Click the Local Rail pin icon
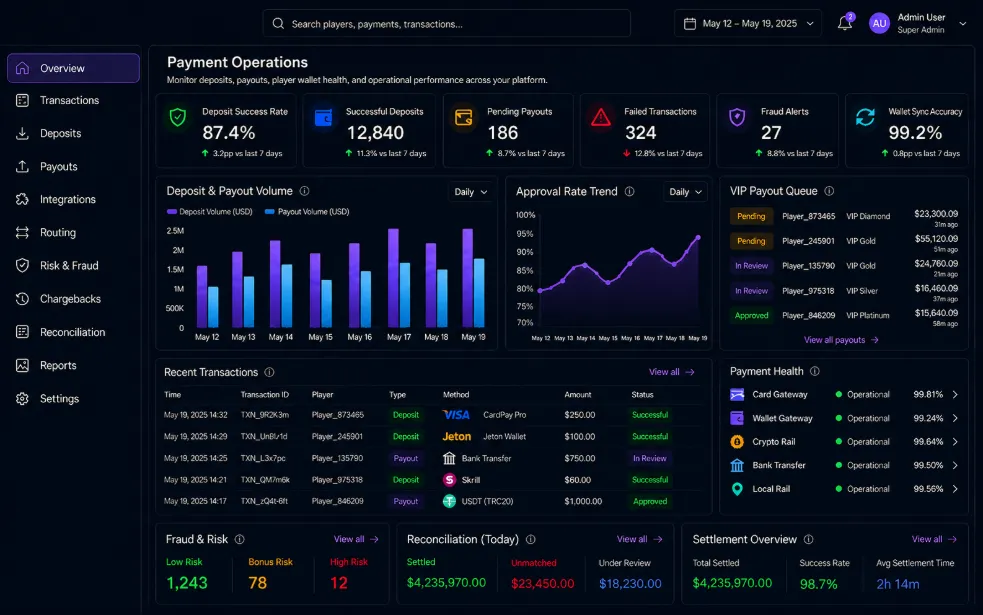Viewport: 983px width, 615px height. click(737, 489)
